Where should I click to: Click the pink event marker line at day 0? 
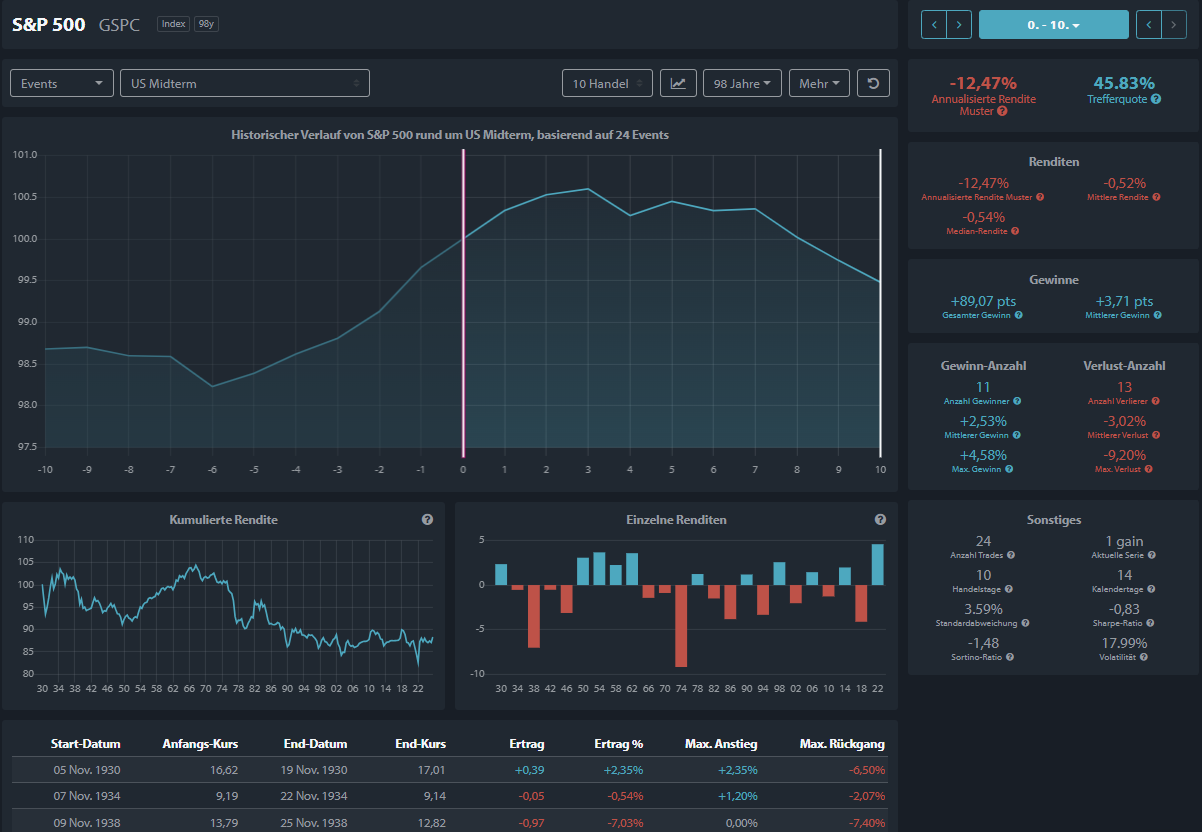[463, 302]
